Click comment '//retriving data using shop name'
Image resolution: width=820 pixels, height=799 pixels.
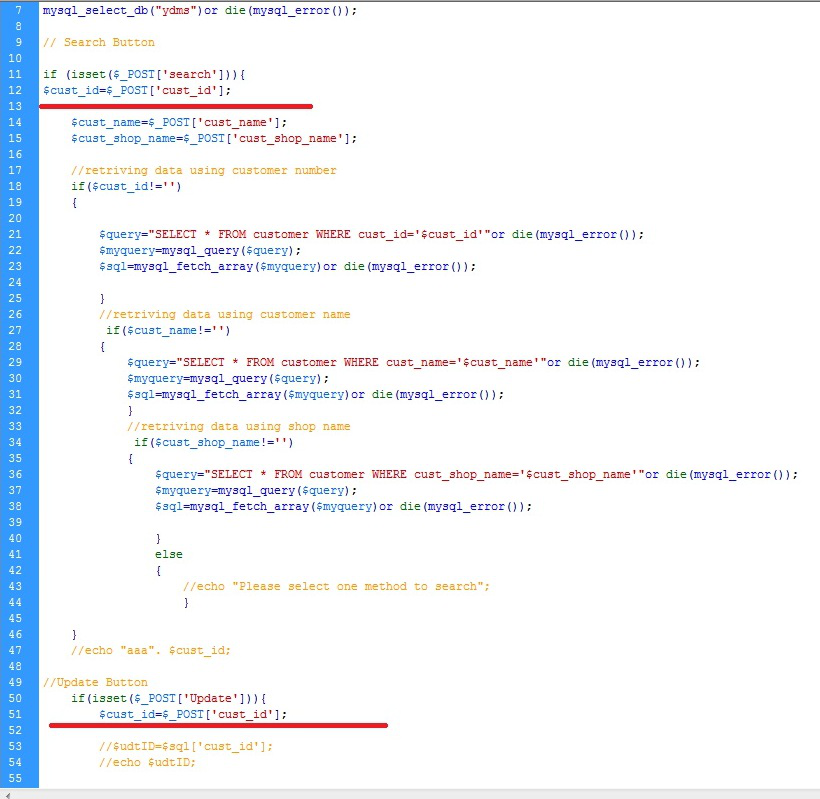(x=238, y=426)
